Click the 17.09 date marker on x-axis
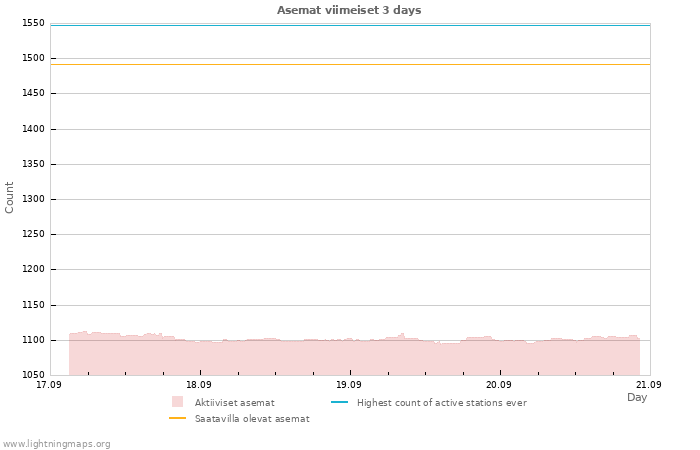 tap(49, 385)
